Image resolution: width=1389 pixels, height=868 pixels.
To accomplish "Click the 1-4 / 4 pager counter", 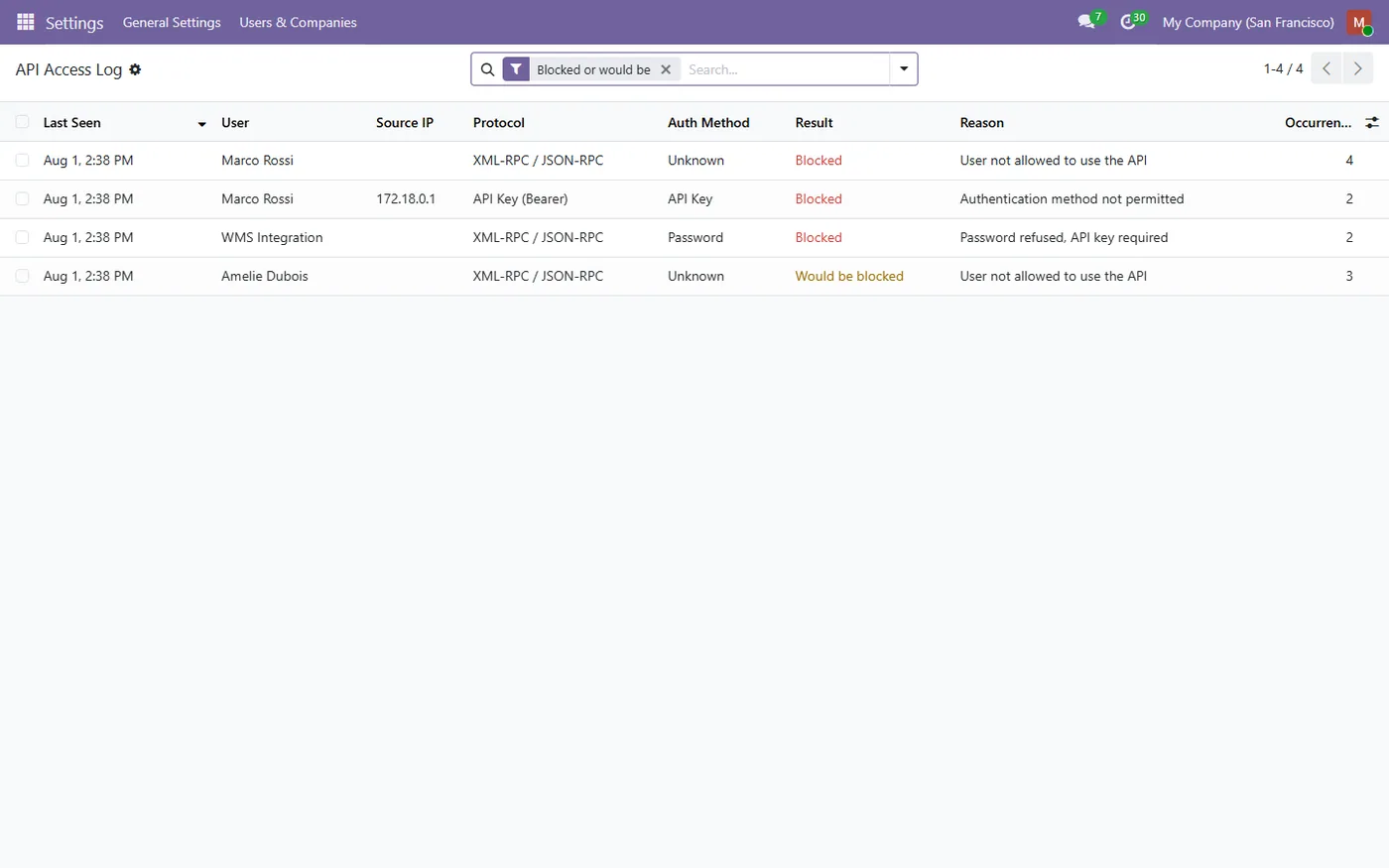I will click(x=1283, y=68).
